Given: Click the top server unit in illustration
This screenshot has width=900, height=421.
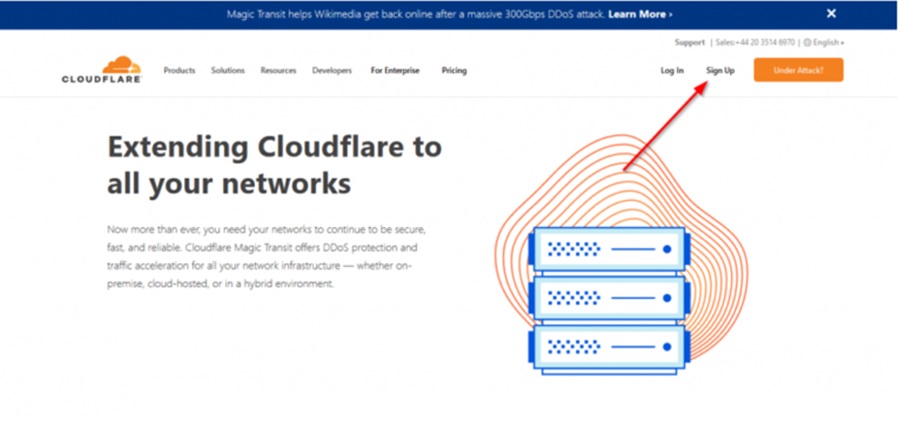Looking at the screenshot, I should tap(607, 247).
